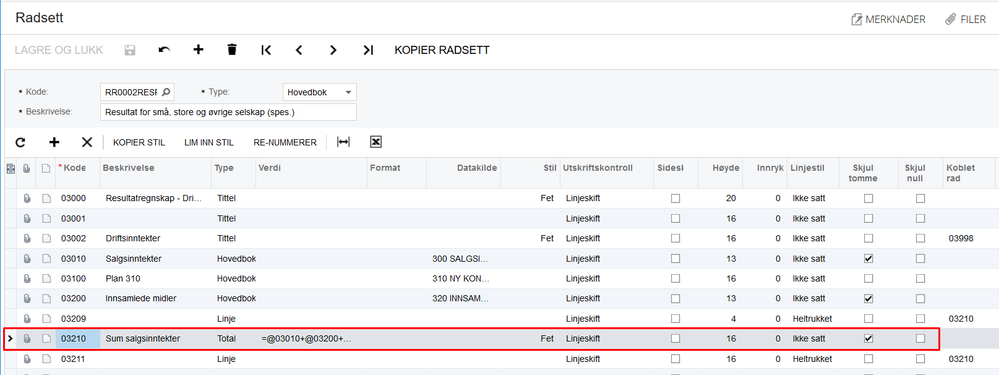Viewport: 999px width, 375px height.
Task: Toggle Skjul tomme in row 03002
Action: (868, 239)
